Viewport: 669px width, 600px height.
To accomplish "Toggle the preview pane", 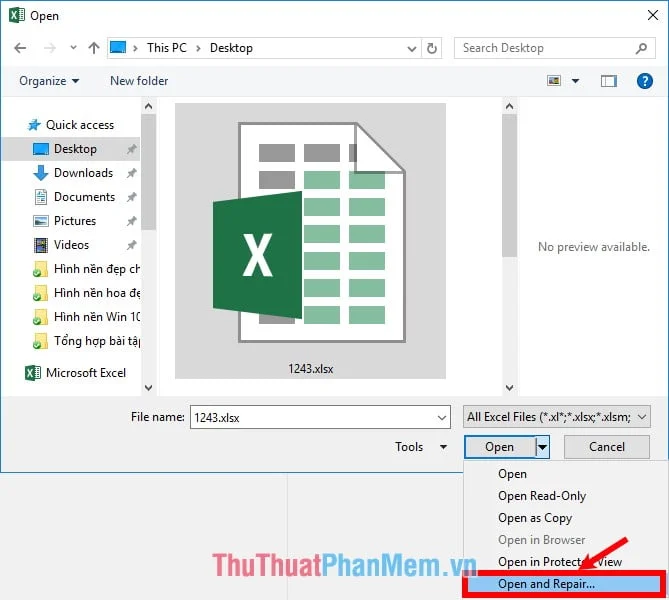I will point(609,81).
